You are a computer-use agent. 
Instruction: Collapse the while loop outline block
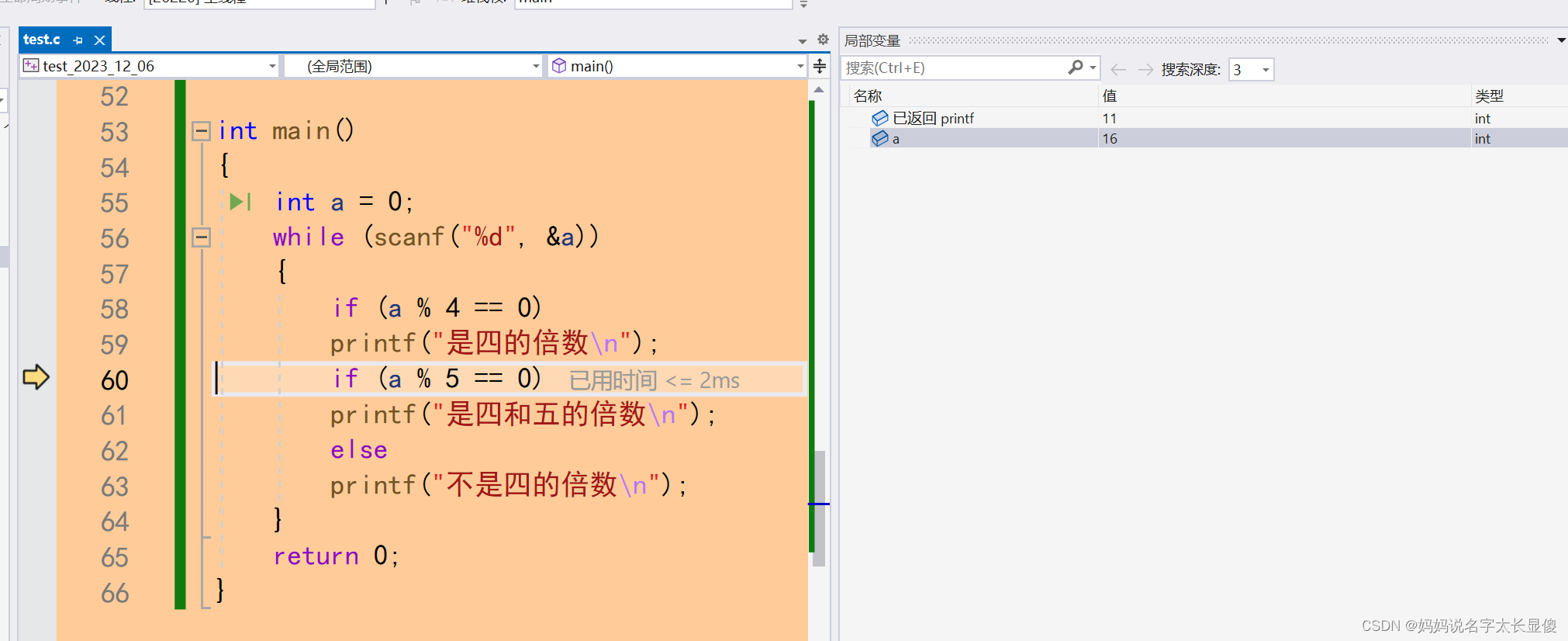click(x=201, y=237)
